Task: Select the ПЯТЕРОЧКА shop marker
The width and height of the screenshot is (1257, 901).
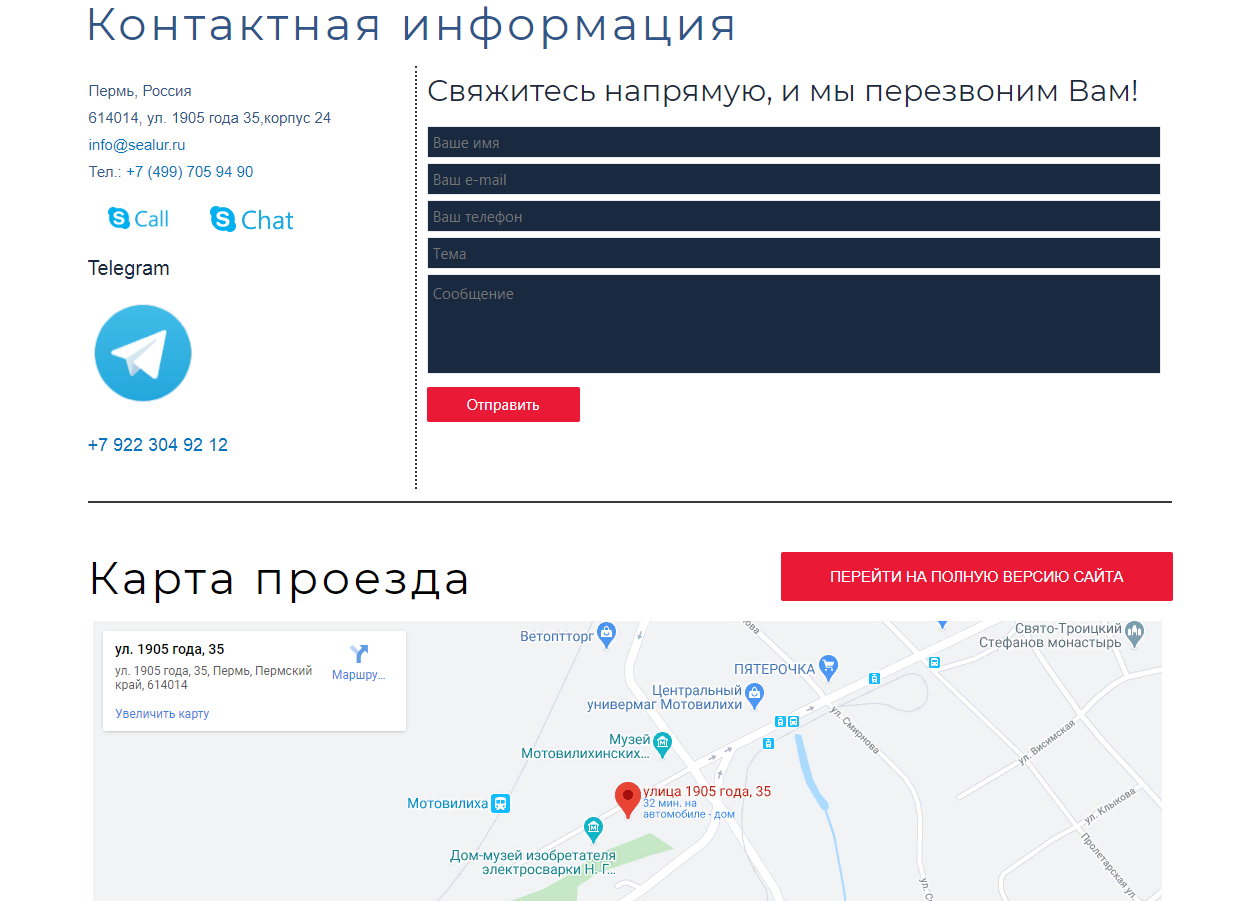Action: [x=827, y=667]
